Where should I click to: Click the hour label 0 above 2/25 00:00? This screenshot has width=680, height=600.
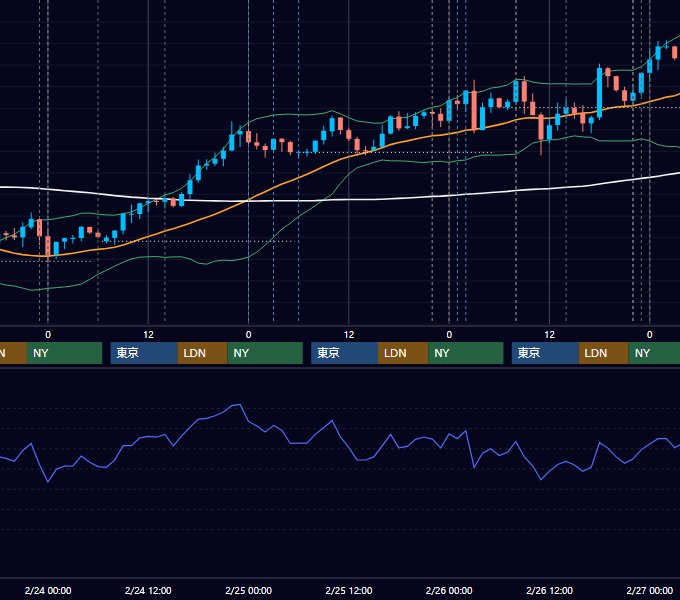(248, 335)
